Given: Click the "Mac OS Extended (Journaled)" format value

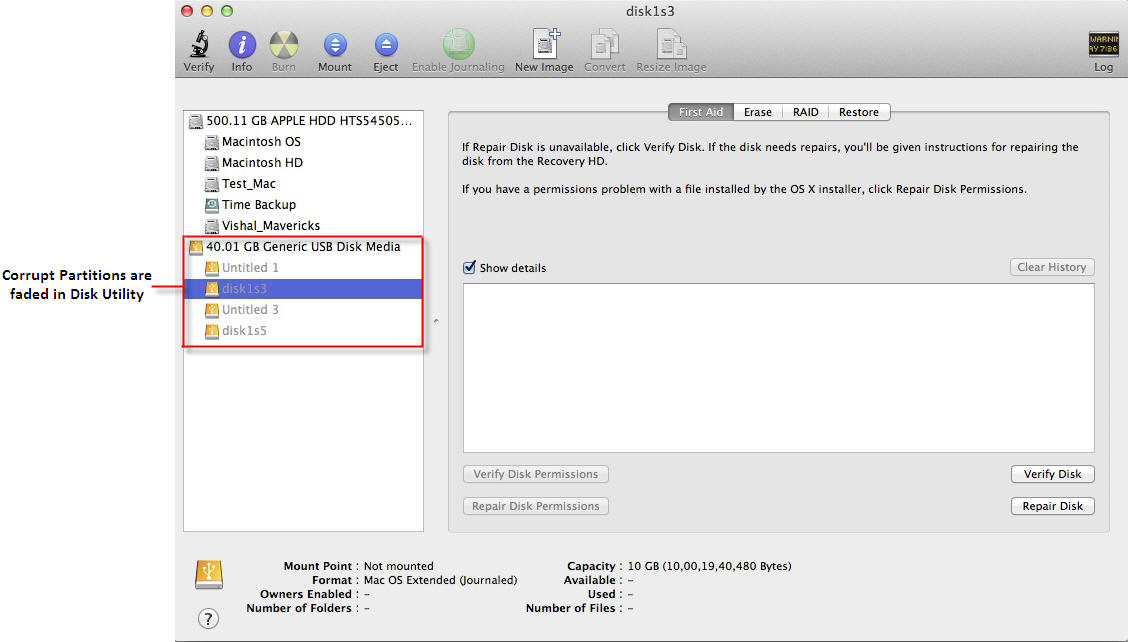Looking at the screenshot, I should (x=440, y=580).
